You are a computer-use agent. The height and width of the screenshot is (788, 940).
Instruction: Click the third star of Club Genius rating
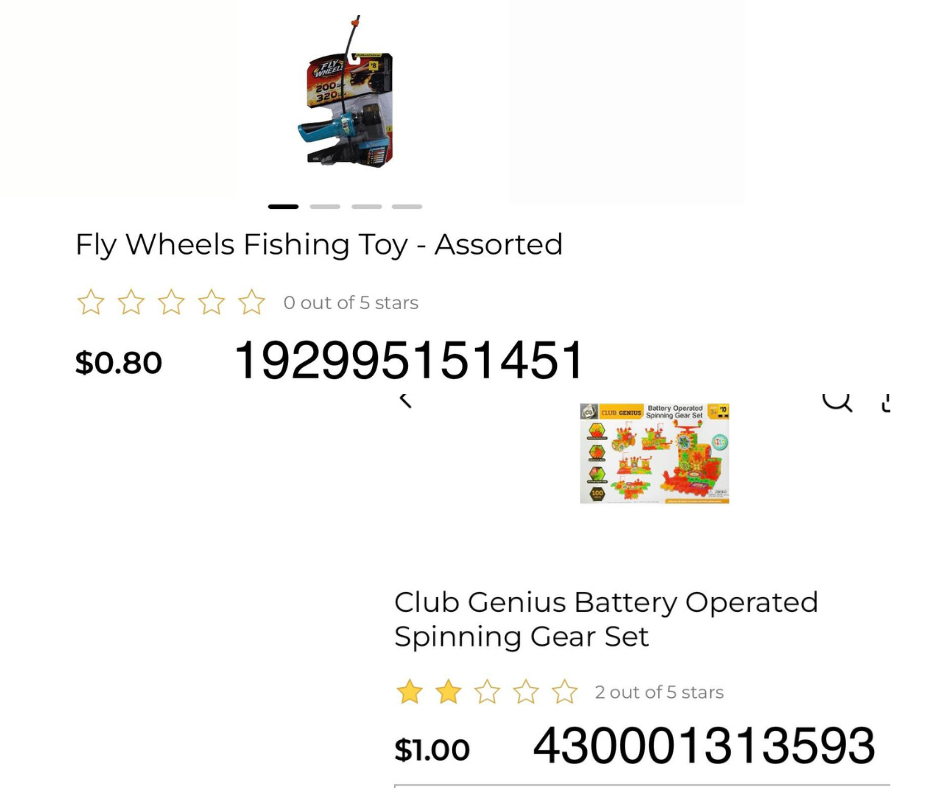click(487, 691)
